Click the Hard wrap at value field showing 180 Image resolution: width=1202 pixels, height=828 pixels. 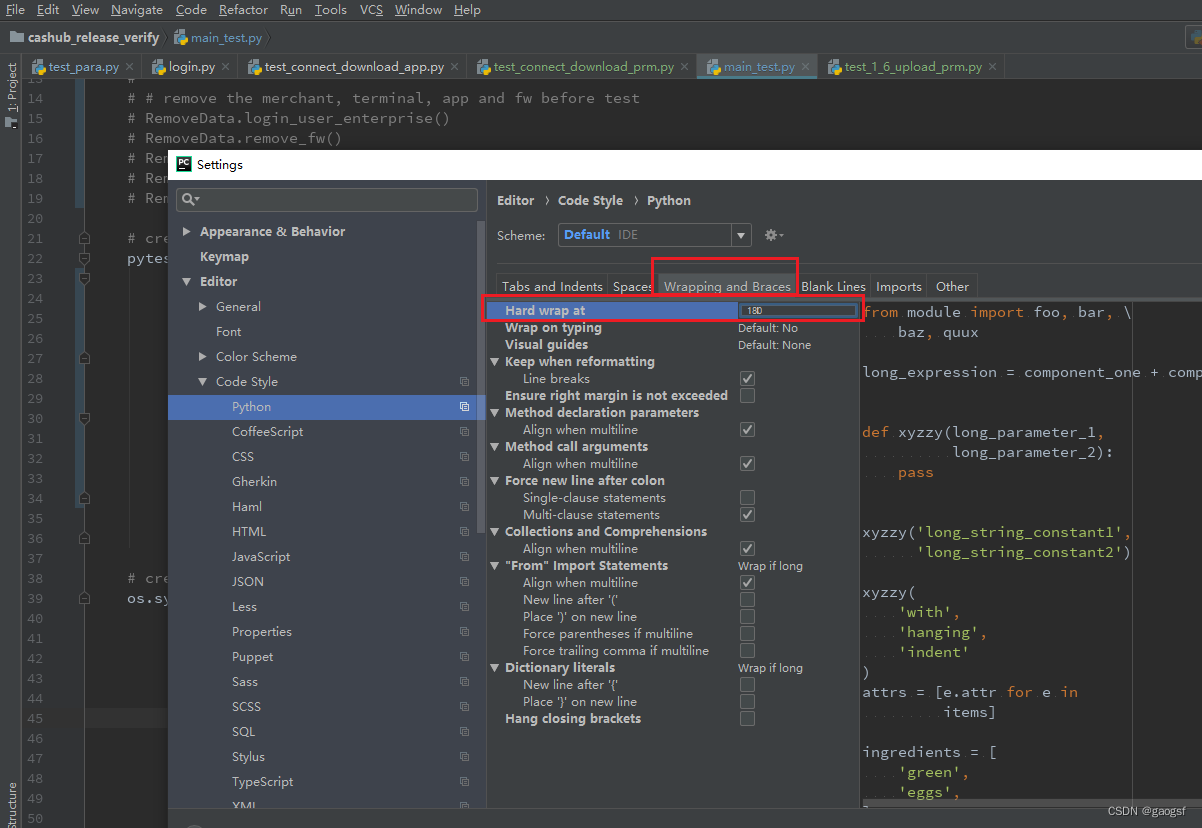pos(797,310)
